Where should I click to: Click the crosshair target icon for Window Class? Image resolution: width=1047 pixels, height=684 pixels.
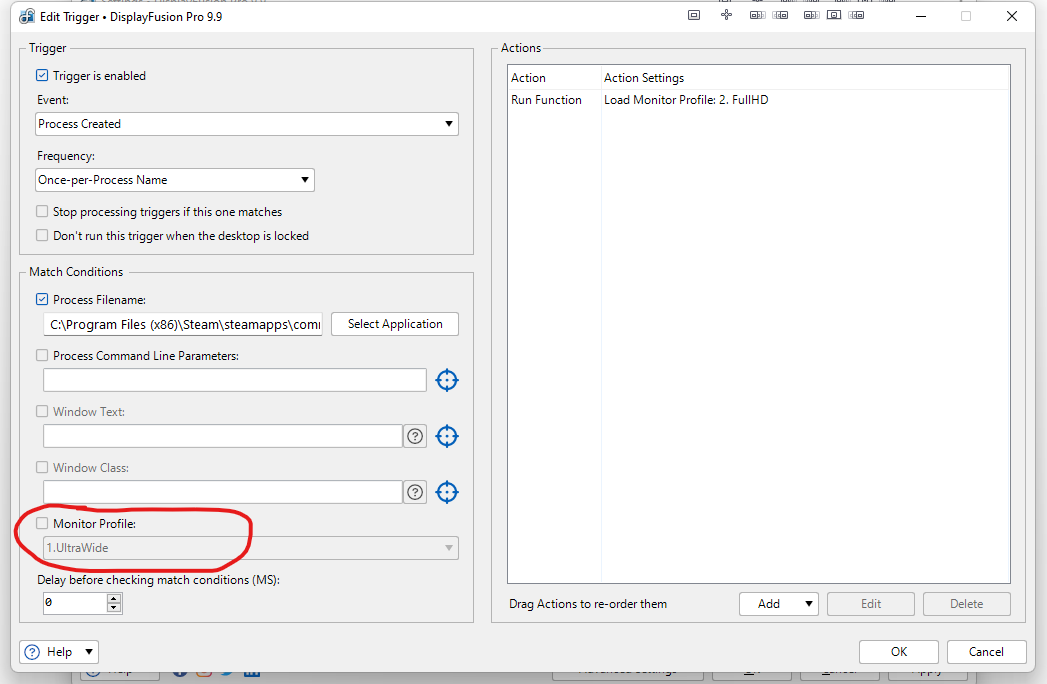tap(447, 492)
